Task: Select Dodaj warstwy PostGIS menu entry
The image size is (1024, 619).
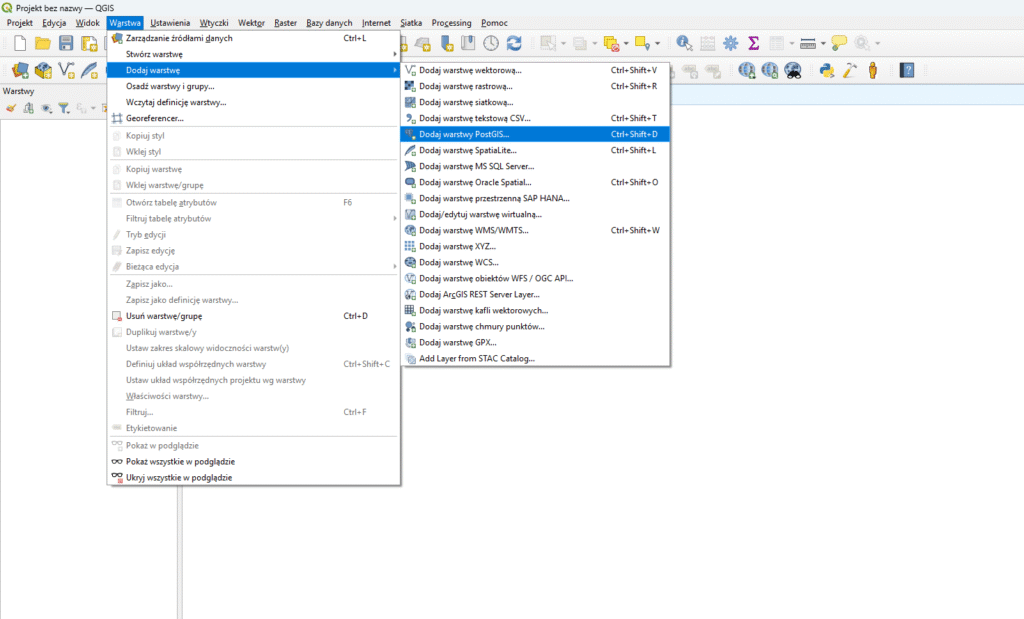Action: [x=465, y=134]
